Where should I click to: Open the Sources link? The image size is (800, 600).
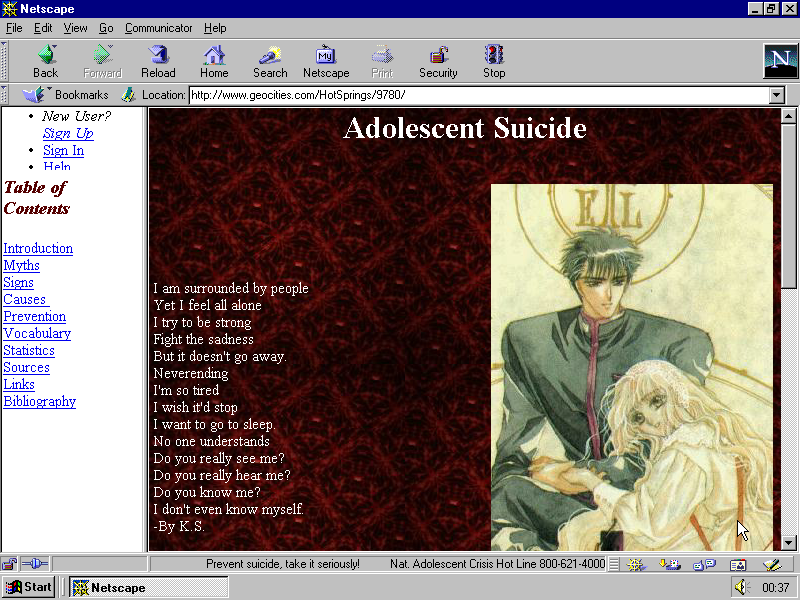[27, 368]
